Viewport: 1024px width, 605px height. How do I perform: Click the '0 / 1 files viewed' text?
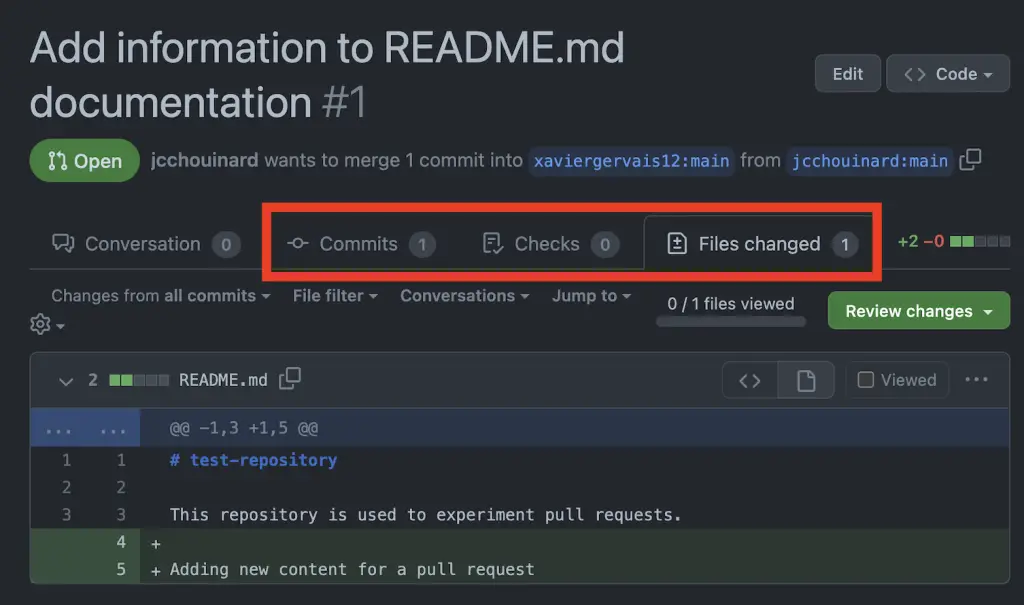pyautogui.click(x=731, y=304)
